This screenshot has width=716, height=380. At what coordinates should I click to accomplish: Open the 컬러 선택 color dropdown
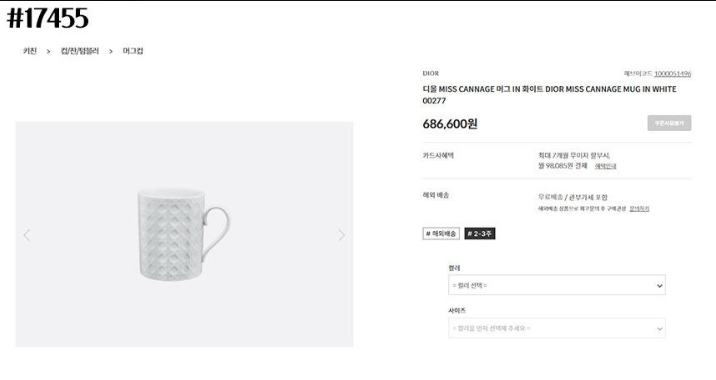pos(557,285)
